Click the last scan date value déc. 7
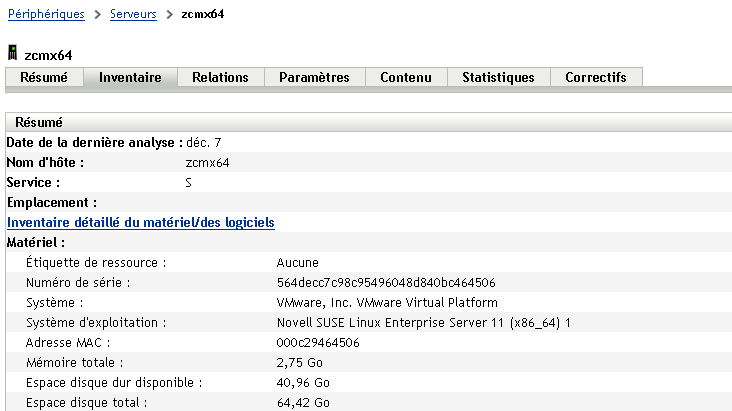This screenshot has height=411, width=732. point(203,142)
